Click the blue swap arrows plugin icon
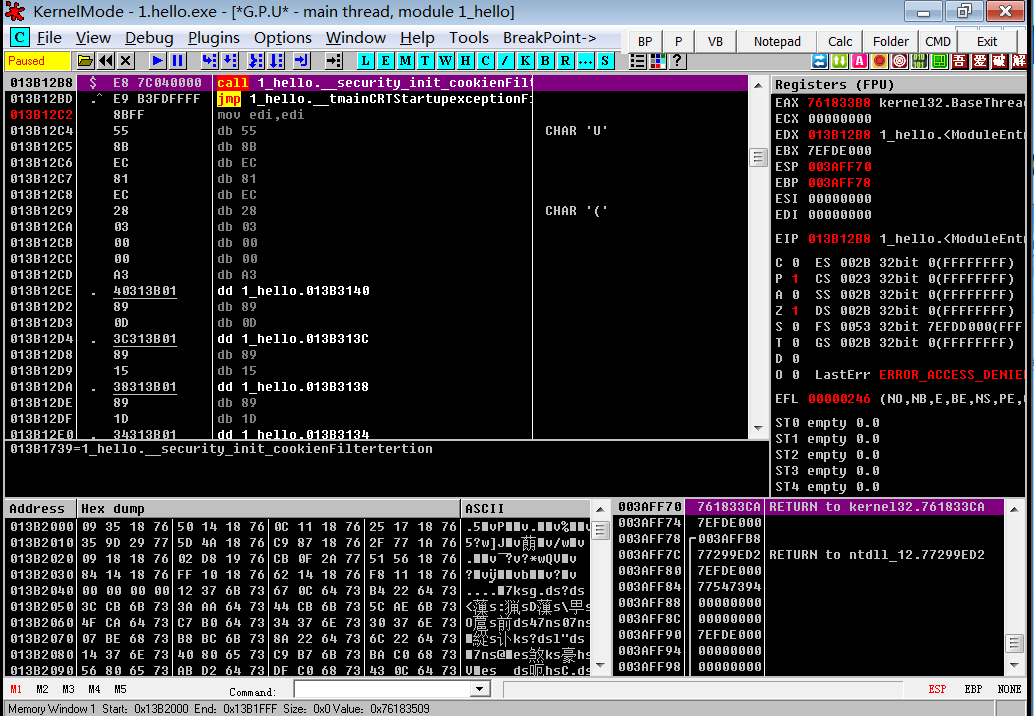 820,61
